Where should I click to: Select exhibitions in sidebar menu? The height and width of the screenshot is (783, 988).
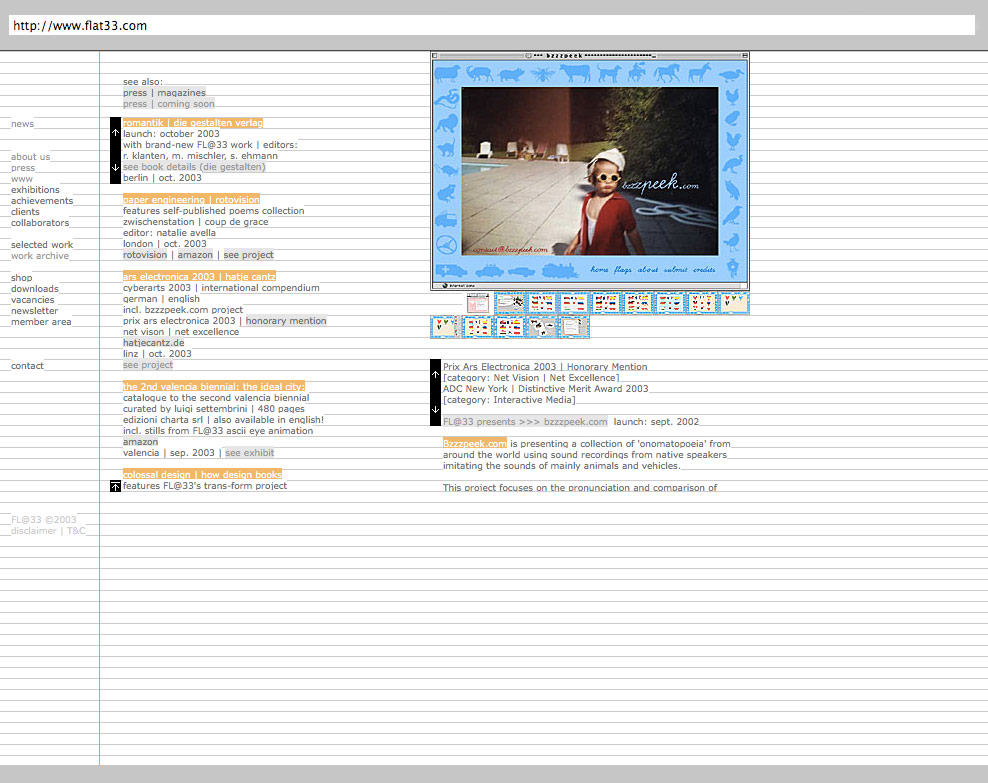click(35, 190)
